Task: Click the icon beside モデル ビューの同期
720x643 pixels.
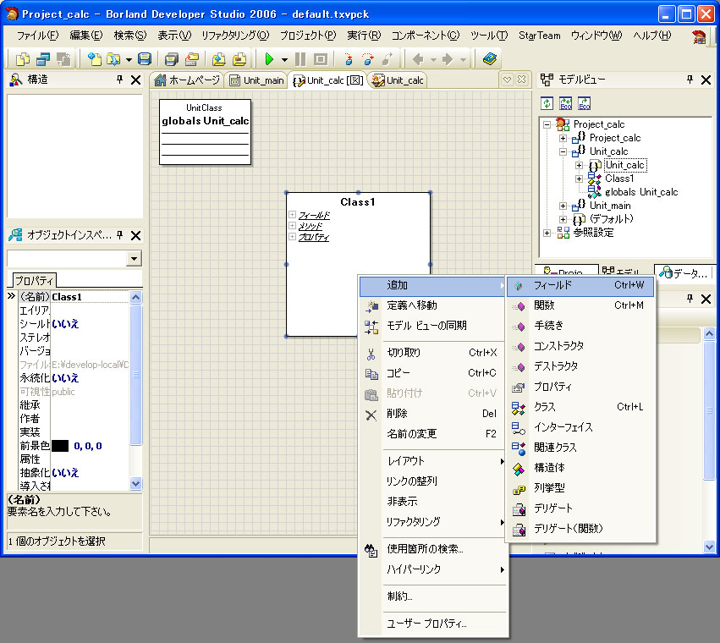Action: coord(371,327)
